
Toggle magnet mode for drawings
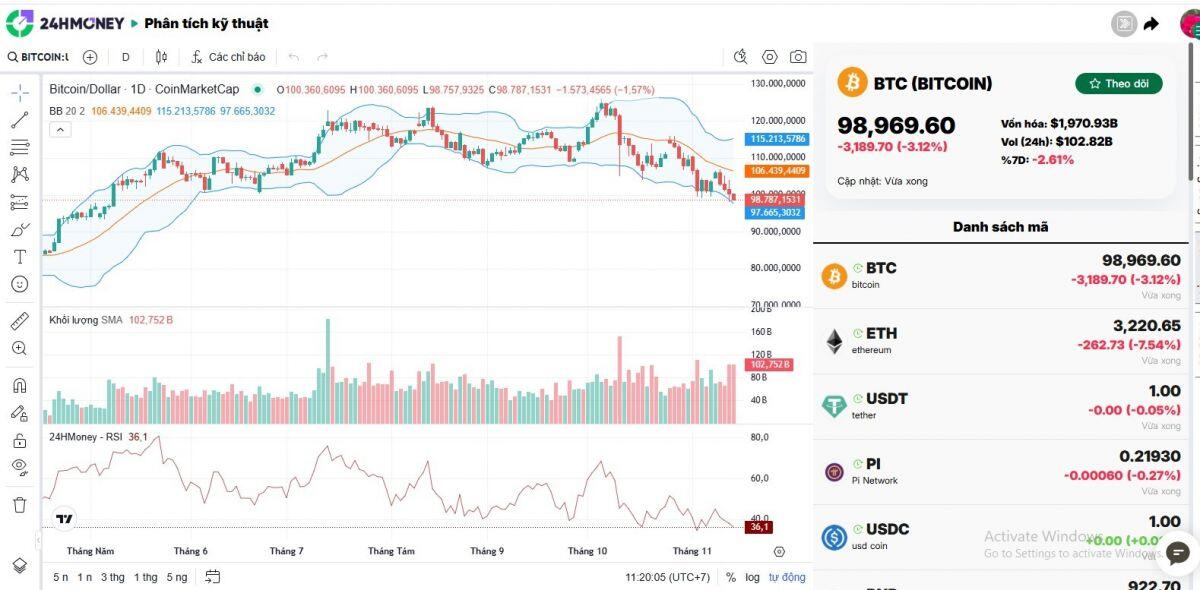click(x=19, y=385)
